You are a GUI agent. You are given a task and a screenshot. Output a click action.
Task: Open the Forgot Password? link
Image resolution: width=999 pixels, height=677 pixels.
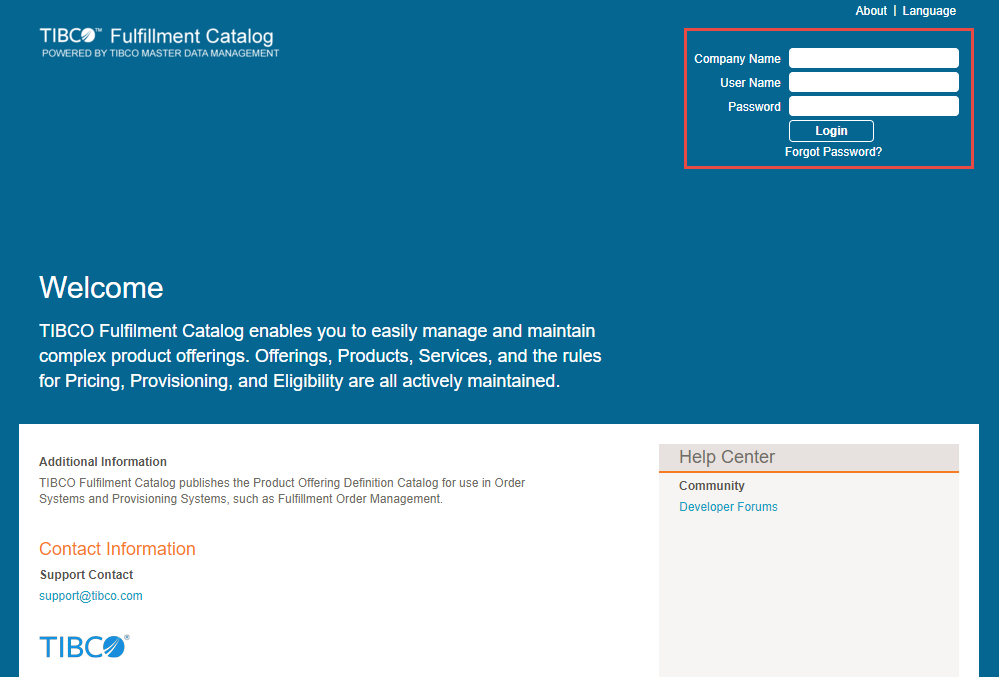point(833,152)
